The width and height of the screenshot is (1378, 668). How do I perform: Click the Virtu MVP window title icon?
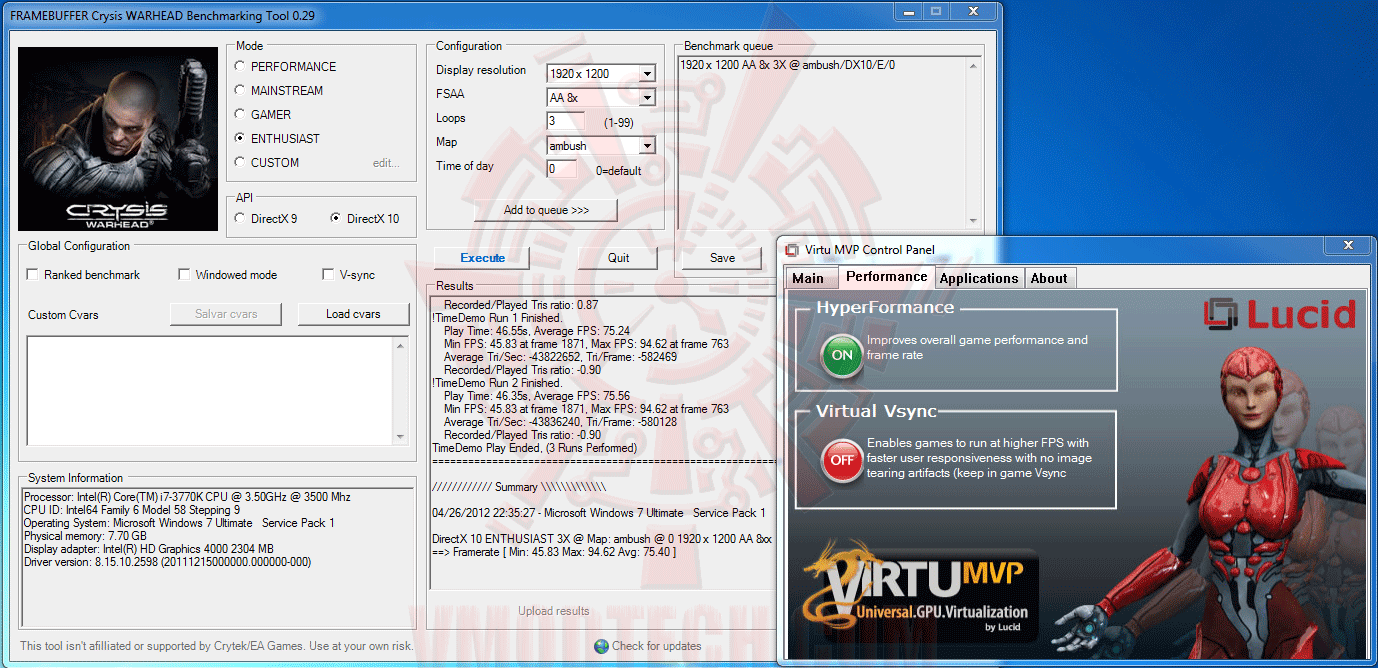click(x=792, y=250)
